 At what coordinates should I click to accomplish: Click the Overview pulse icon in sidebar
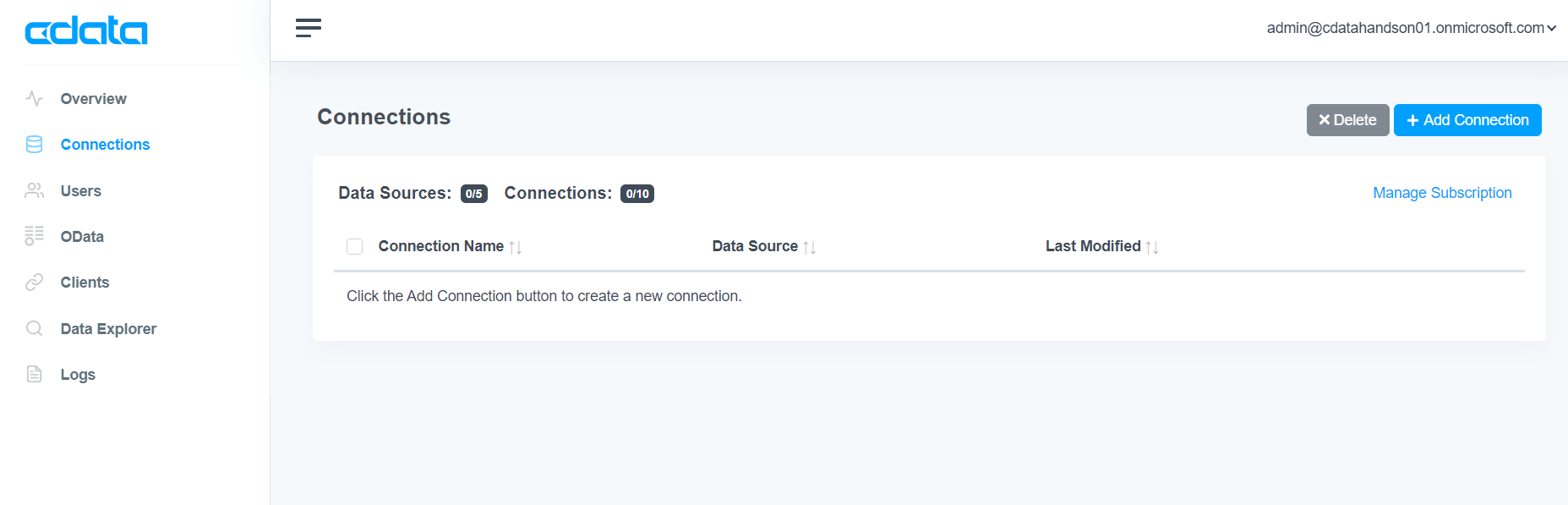34,99
